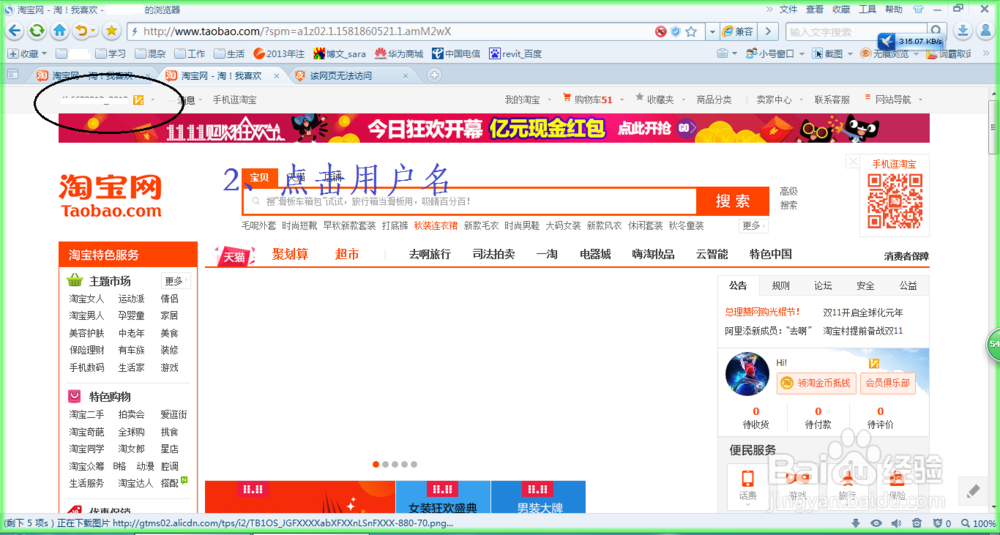Click the status bar trash cleanup icon
The width and height of the screenshot is (1000, 535).
coord(916,524)
